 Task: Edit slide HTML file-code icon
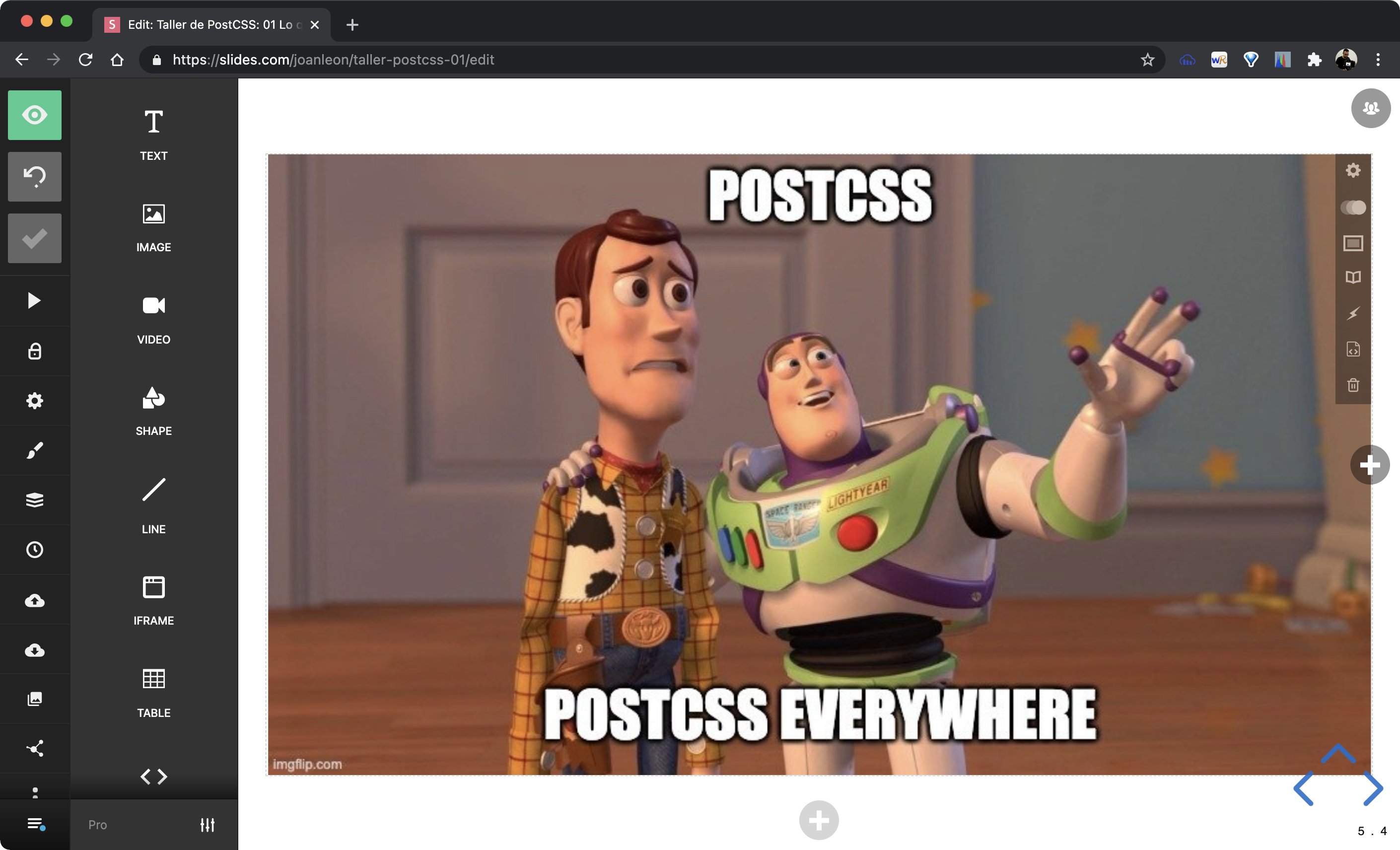tap(1353, 349)
